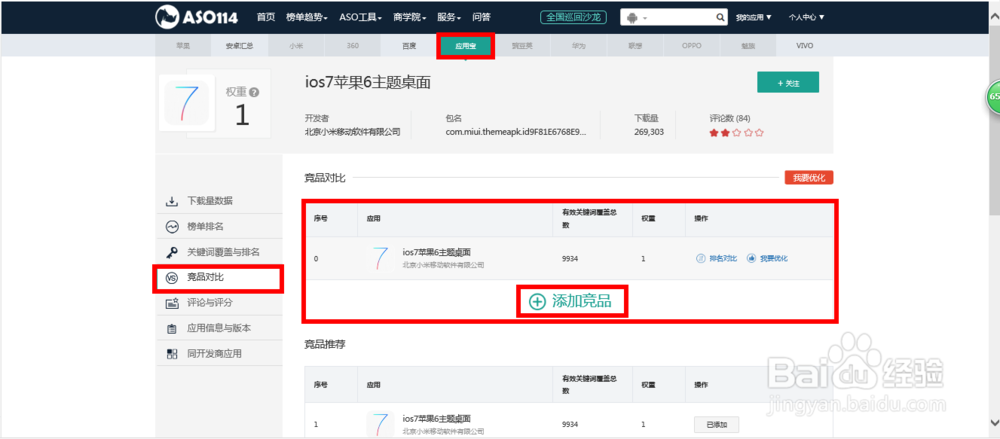Click the ASO114 logo
Screen dimensions: 1000x439
click(196, 17)
